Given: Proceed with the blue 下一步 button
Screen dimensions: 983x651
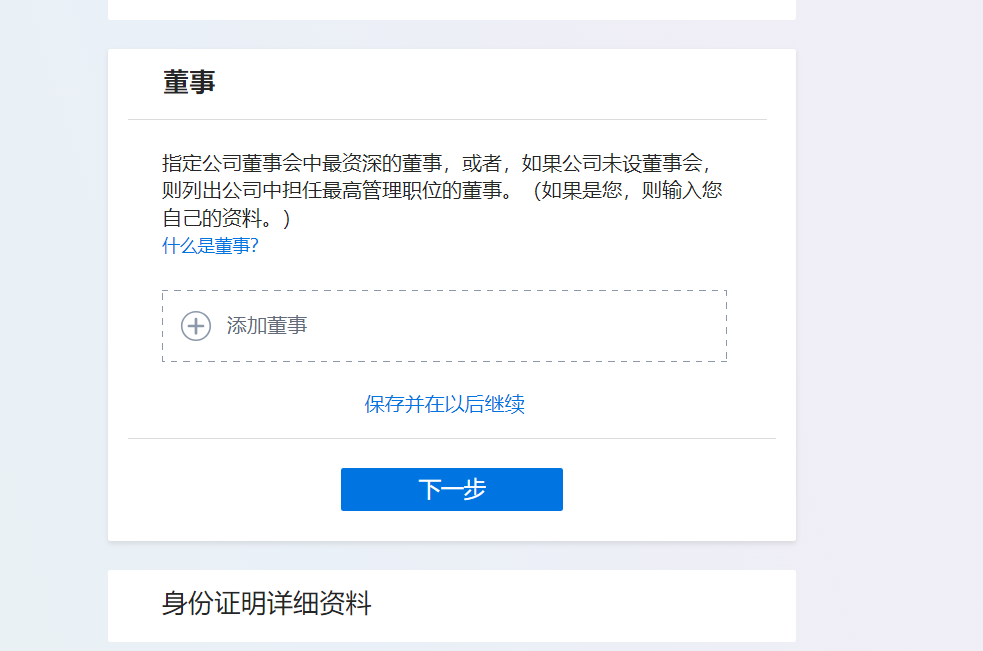Looking at the screenshot, I should pyautogui.click(x=452, y=489).
